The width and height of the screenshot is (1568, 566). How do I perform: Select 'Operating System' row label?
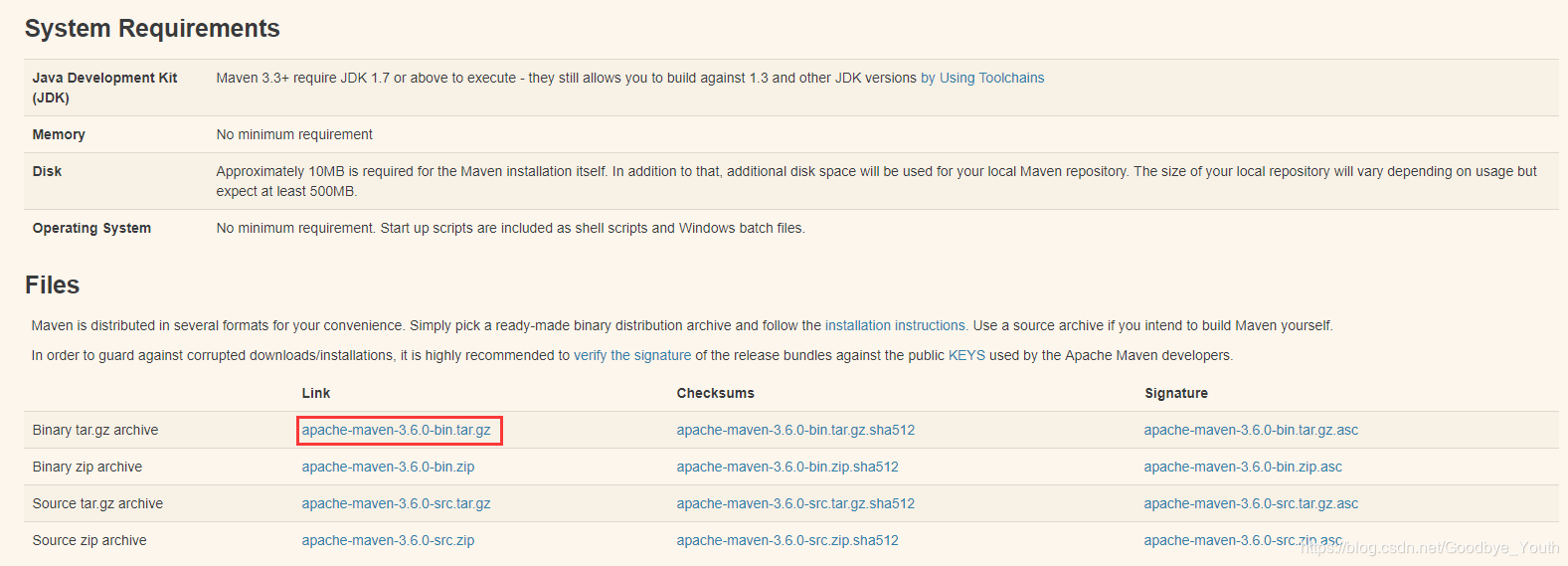[91, 228]
